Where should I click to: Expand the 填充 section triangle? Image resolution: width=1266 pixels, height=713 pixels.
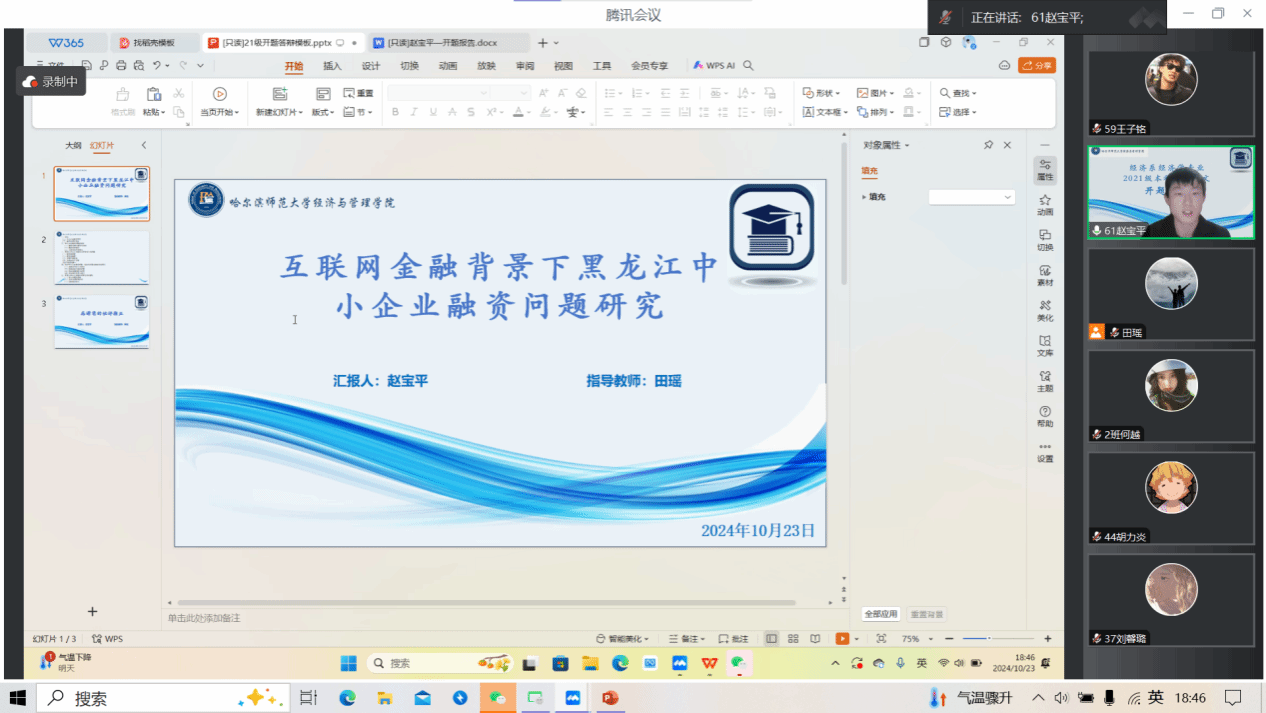pos(864,197)
